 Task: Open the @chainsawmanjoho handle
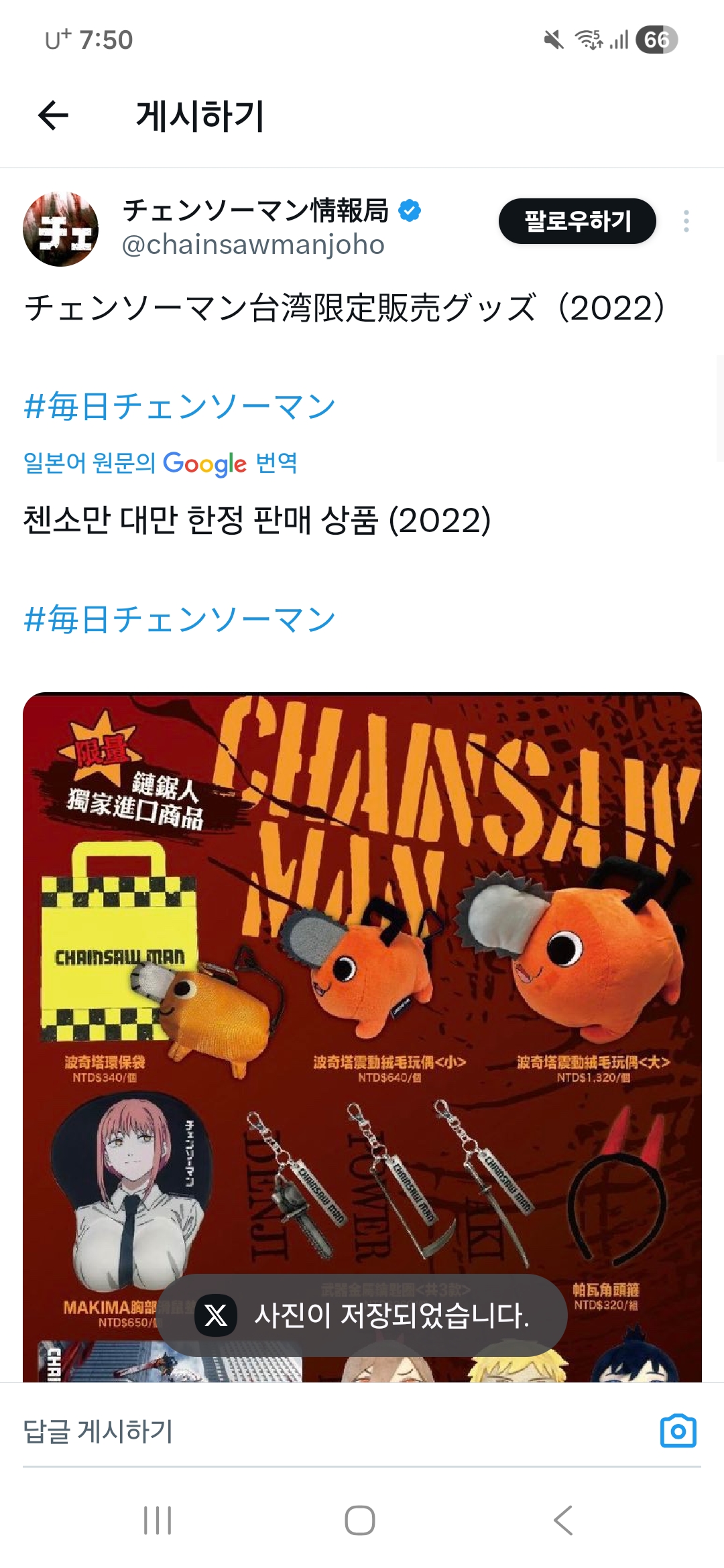tap(253, 245)
